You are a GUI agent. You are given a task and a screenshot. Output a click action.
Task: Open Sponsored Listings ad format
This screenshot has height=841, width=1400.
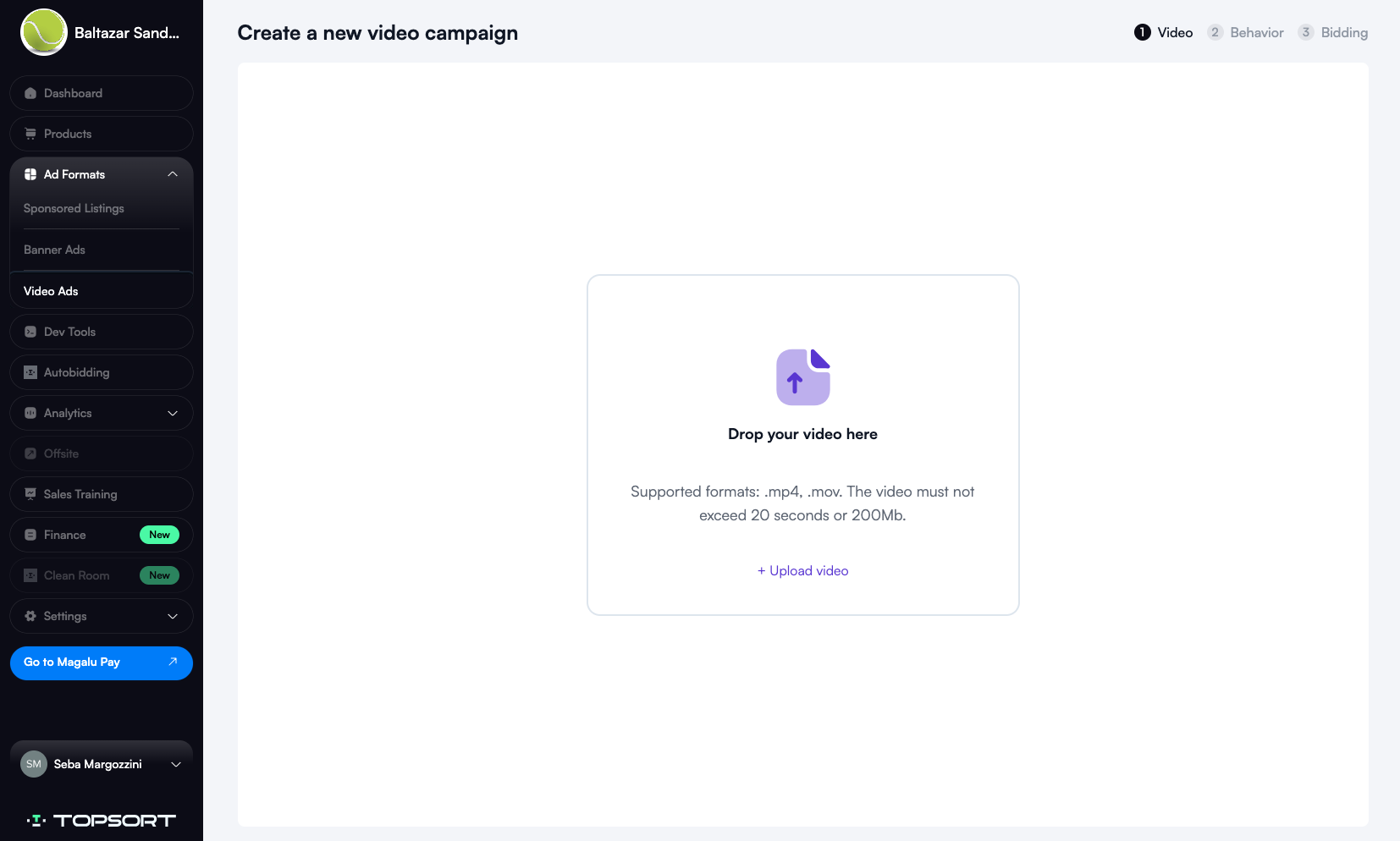[74, 208]
